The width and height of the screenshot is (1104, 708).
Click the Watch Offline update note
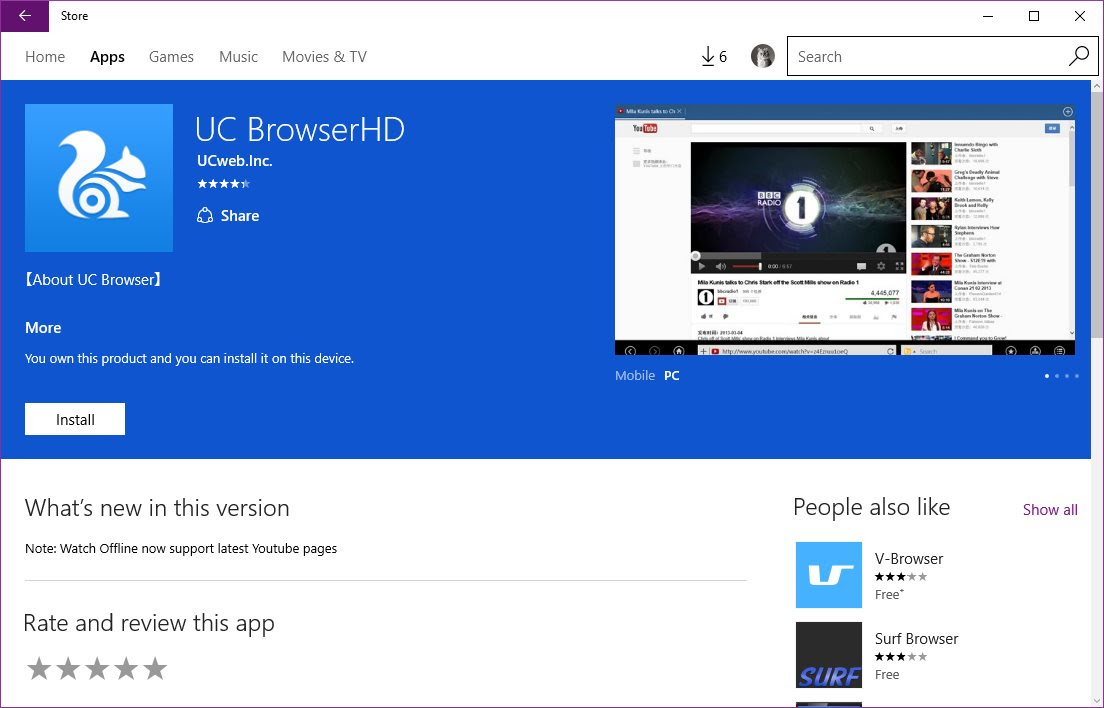coord(181,548)
